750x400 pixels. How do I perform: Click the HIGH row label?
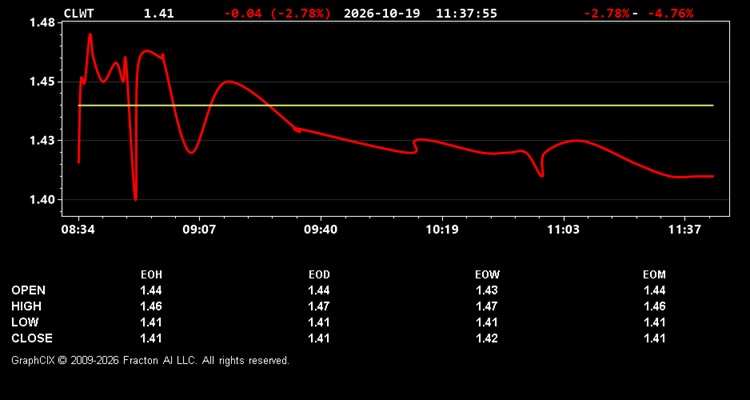[26, 306]
